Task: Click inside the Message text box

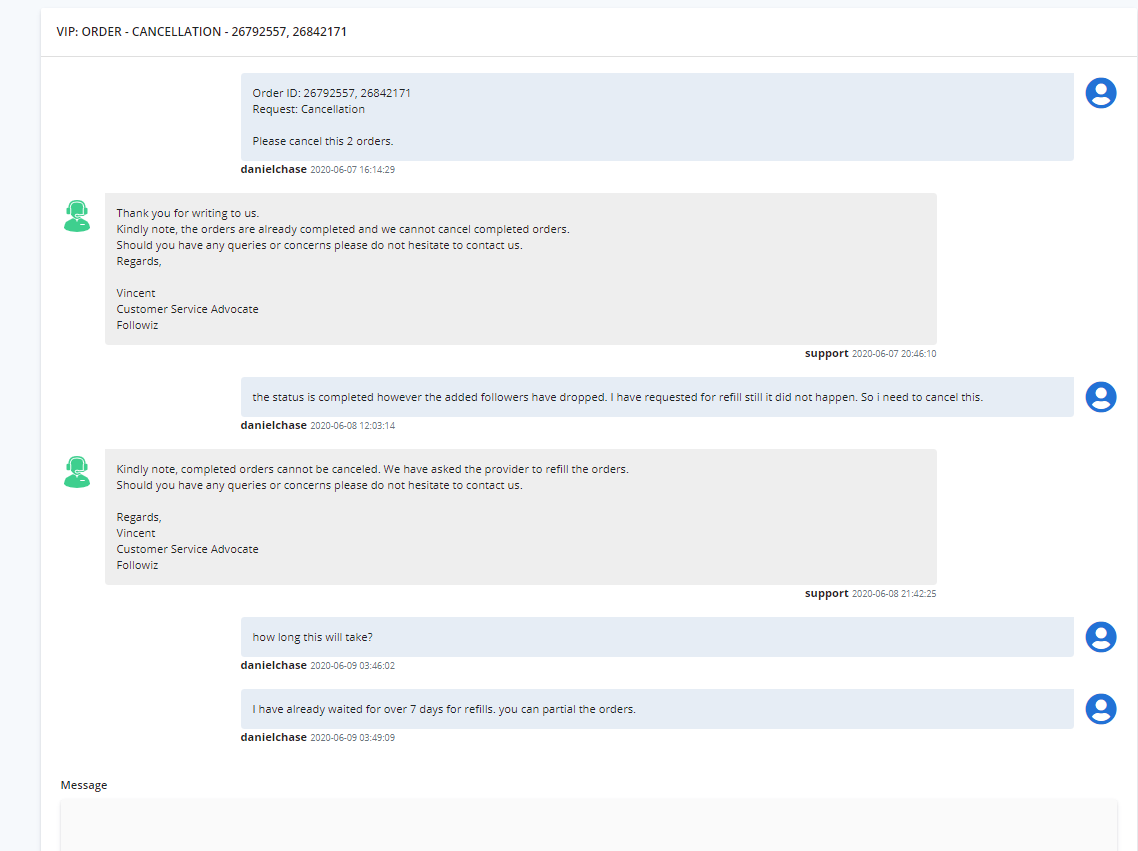Action: click(x=589, y=825)
